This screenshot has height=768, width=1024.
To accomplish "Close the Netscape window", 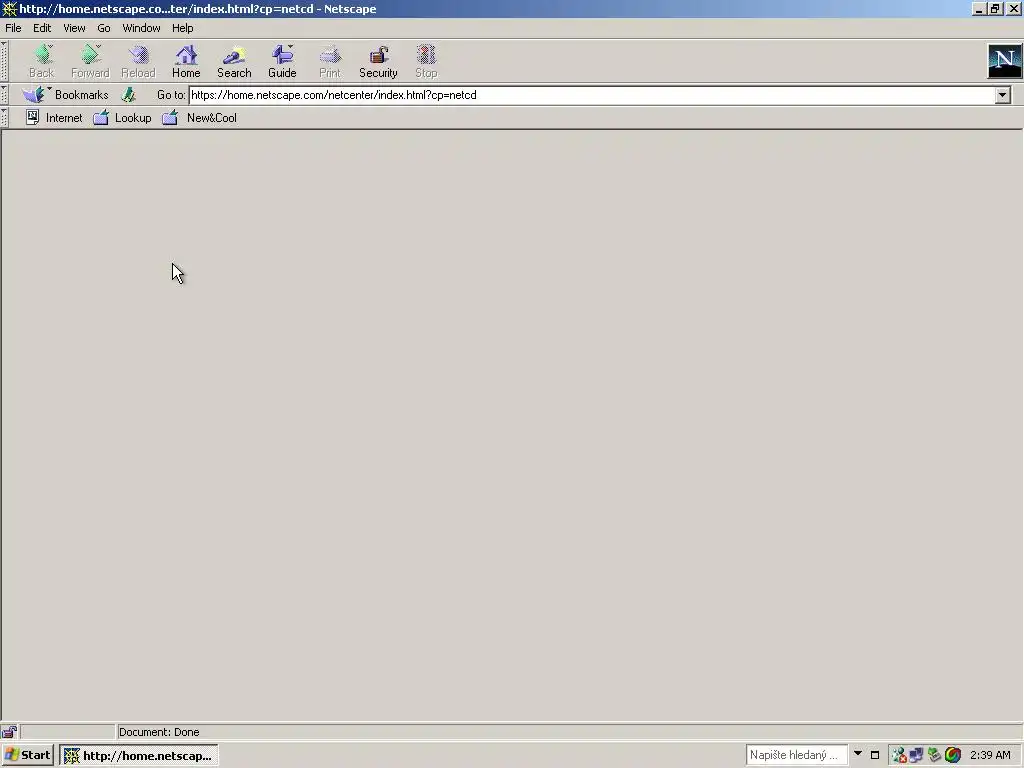I will [1013, 9].
